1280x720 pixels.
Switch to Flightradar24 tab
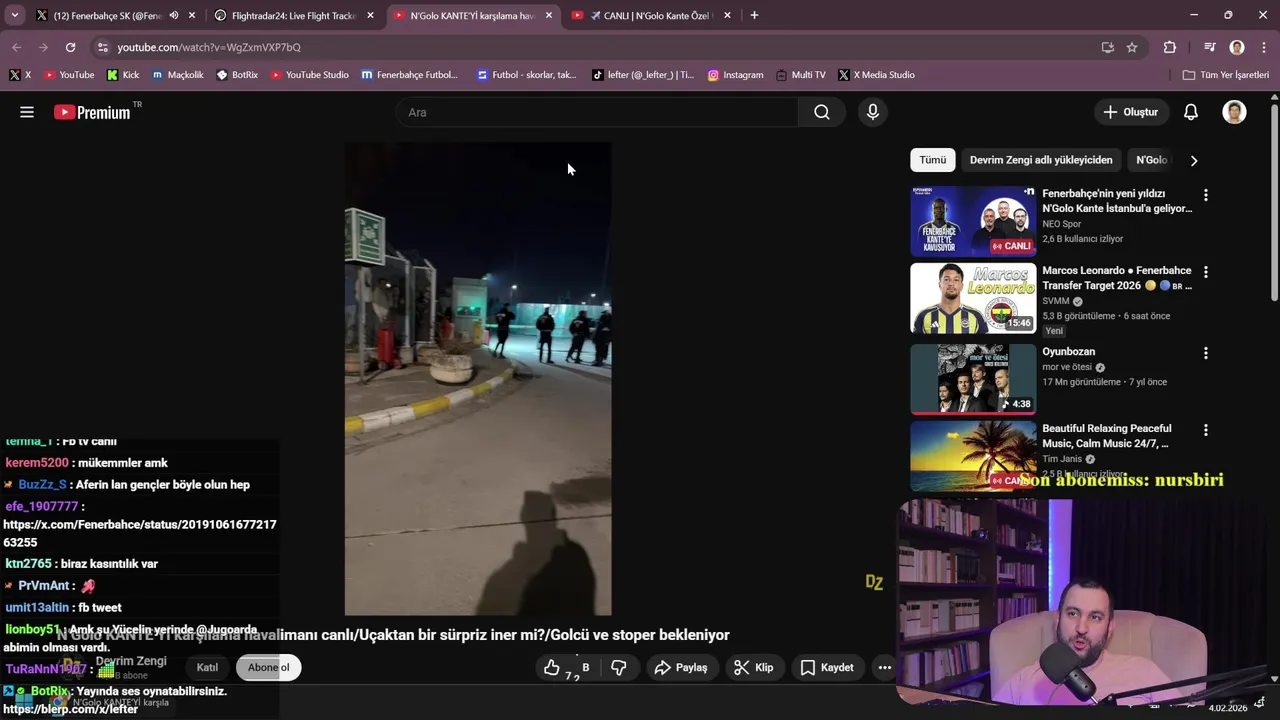294,15
